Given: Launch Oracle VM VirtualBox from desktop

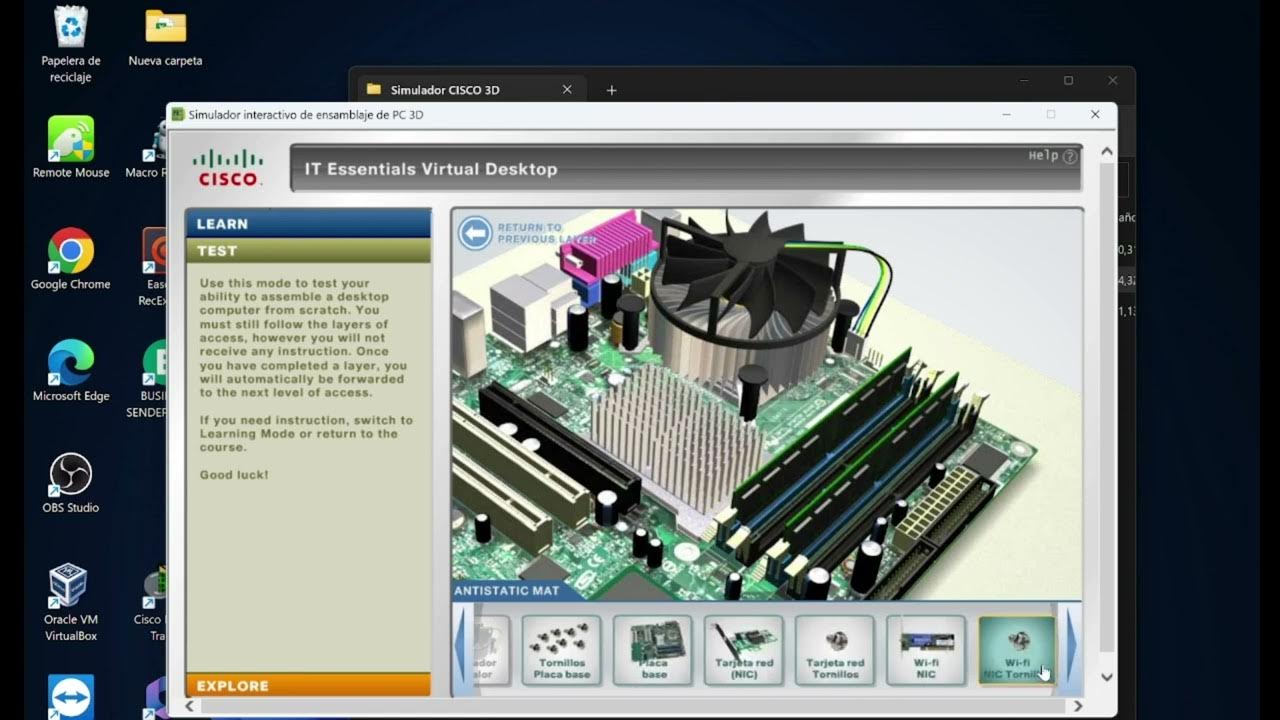Looking at the screenshot, I should point(71,603).
